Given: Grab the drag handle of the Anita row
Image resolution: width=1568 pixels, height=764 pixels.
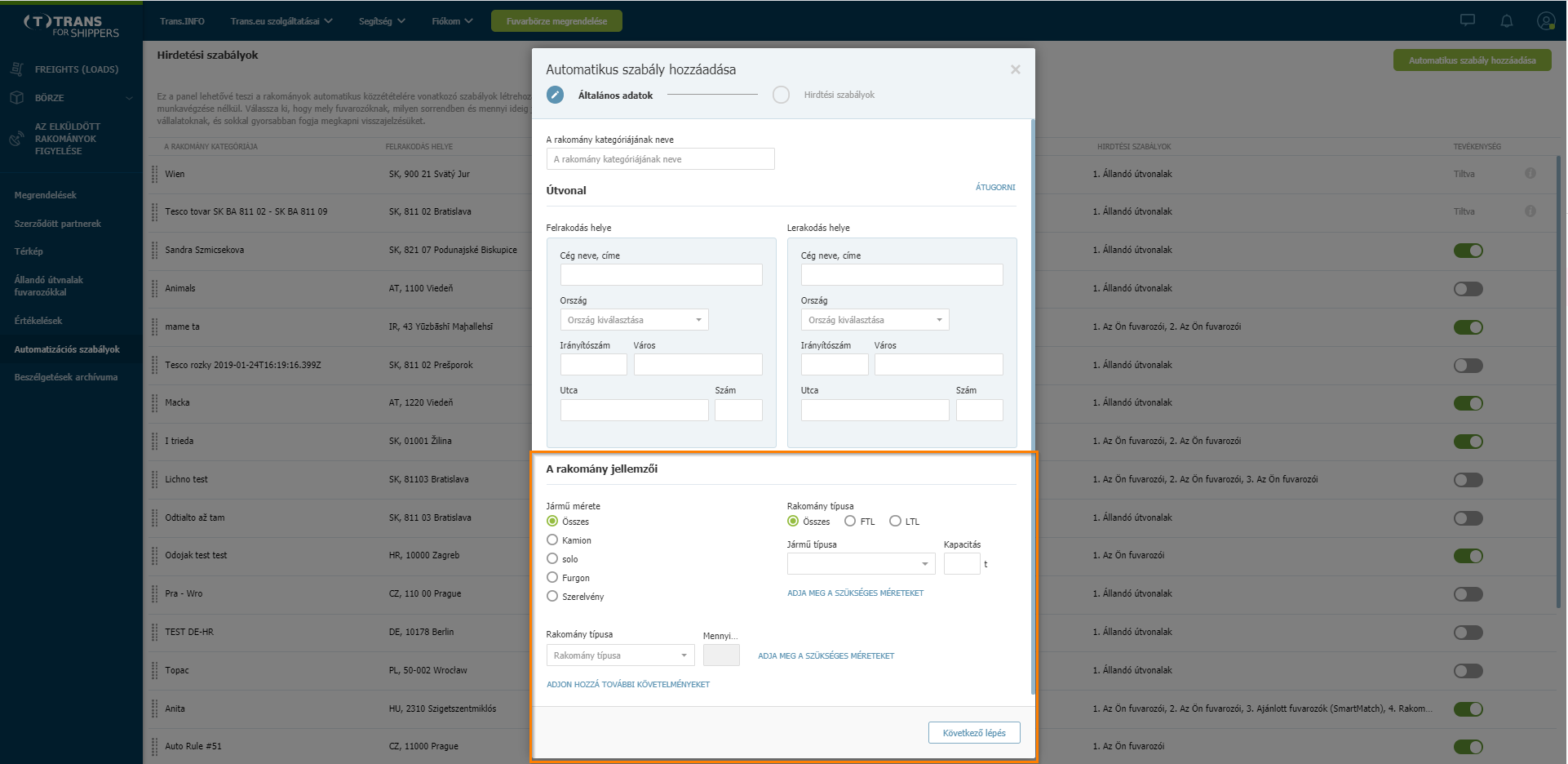Looking at the screenshot, I should coord(154,708).
